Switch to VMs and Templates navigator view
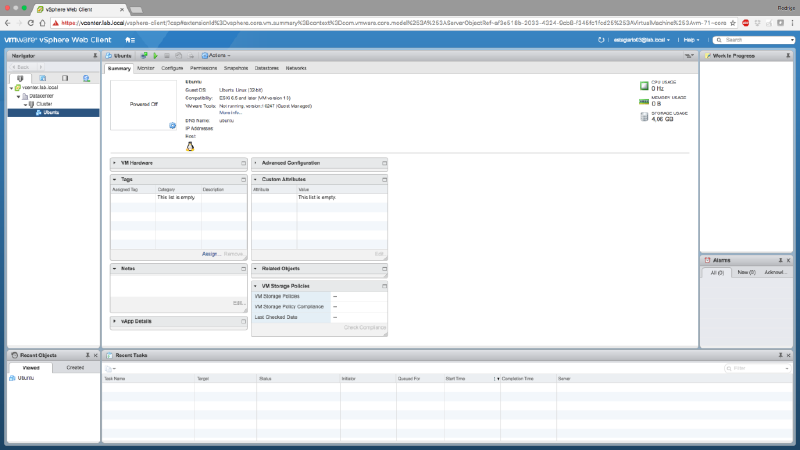This screenshot has width=800, height=450. point(42,77)
